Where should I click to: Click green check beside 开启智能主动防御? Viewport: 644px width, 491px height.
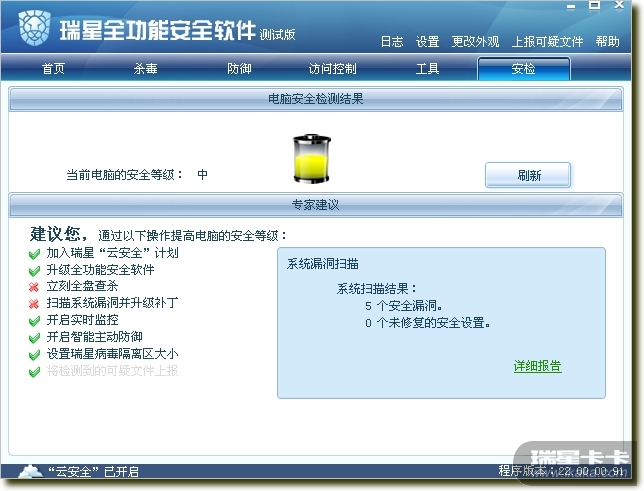coord(34,338)
